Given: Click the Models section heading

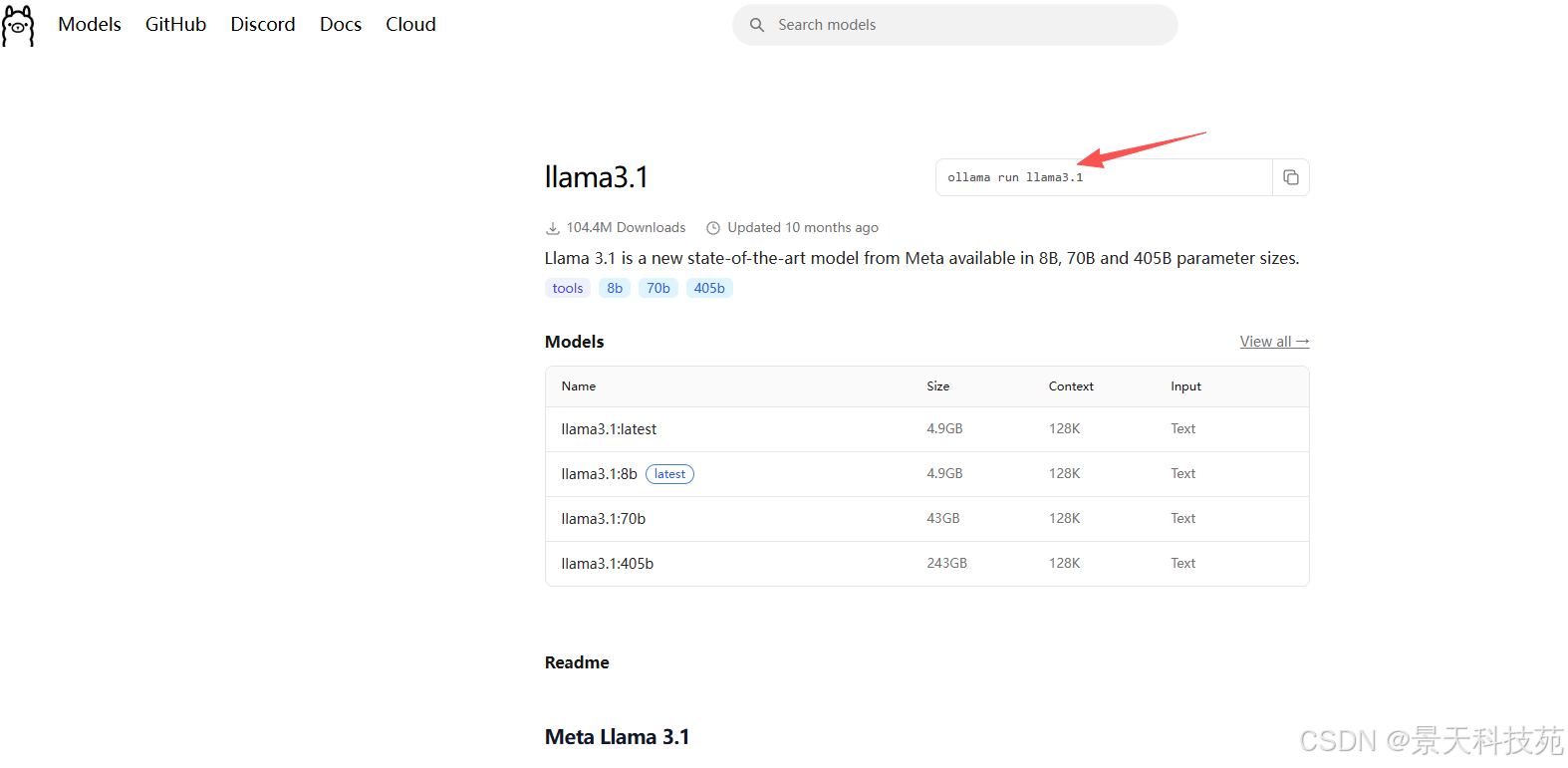Looking at the screenshot, I should click(x=575, y=342).
